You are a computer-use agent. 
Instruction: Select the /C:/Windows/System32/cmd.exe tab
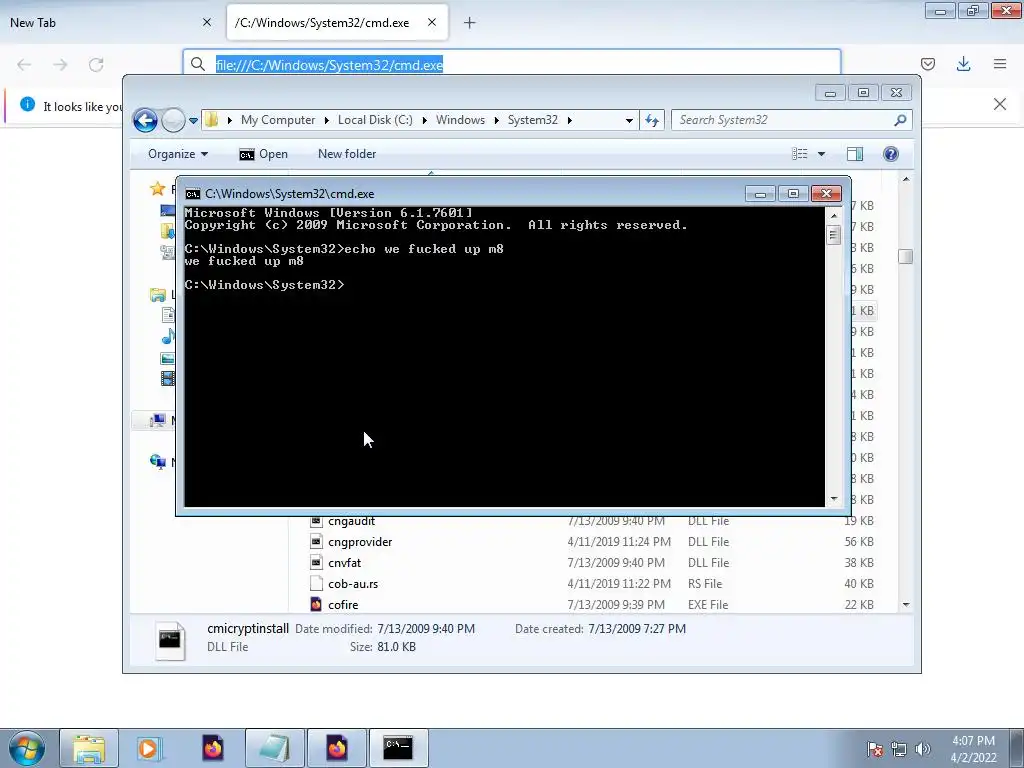coord(337,22)
